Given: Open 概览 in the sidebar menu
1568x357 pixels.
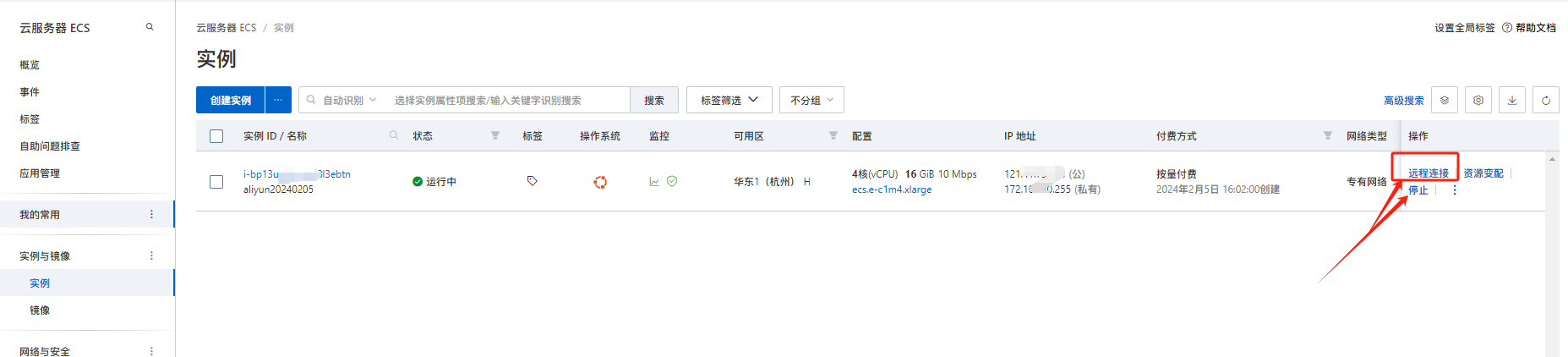Looking at the screenshot, I should [30, 65].
